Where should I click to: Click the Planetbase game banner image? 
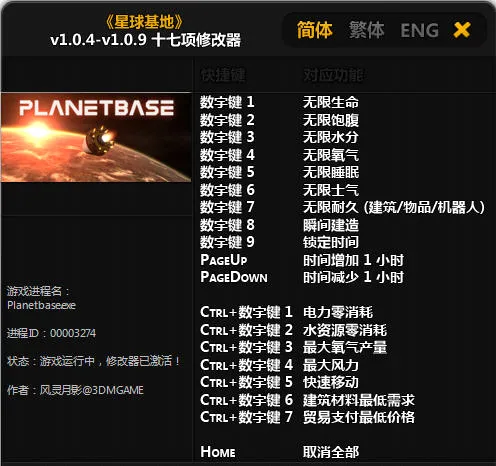tap(96, 137)
